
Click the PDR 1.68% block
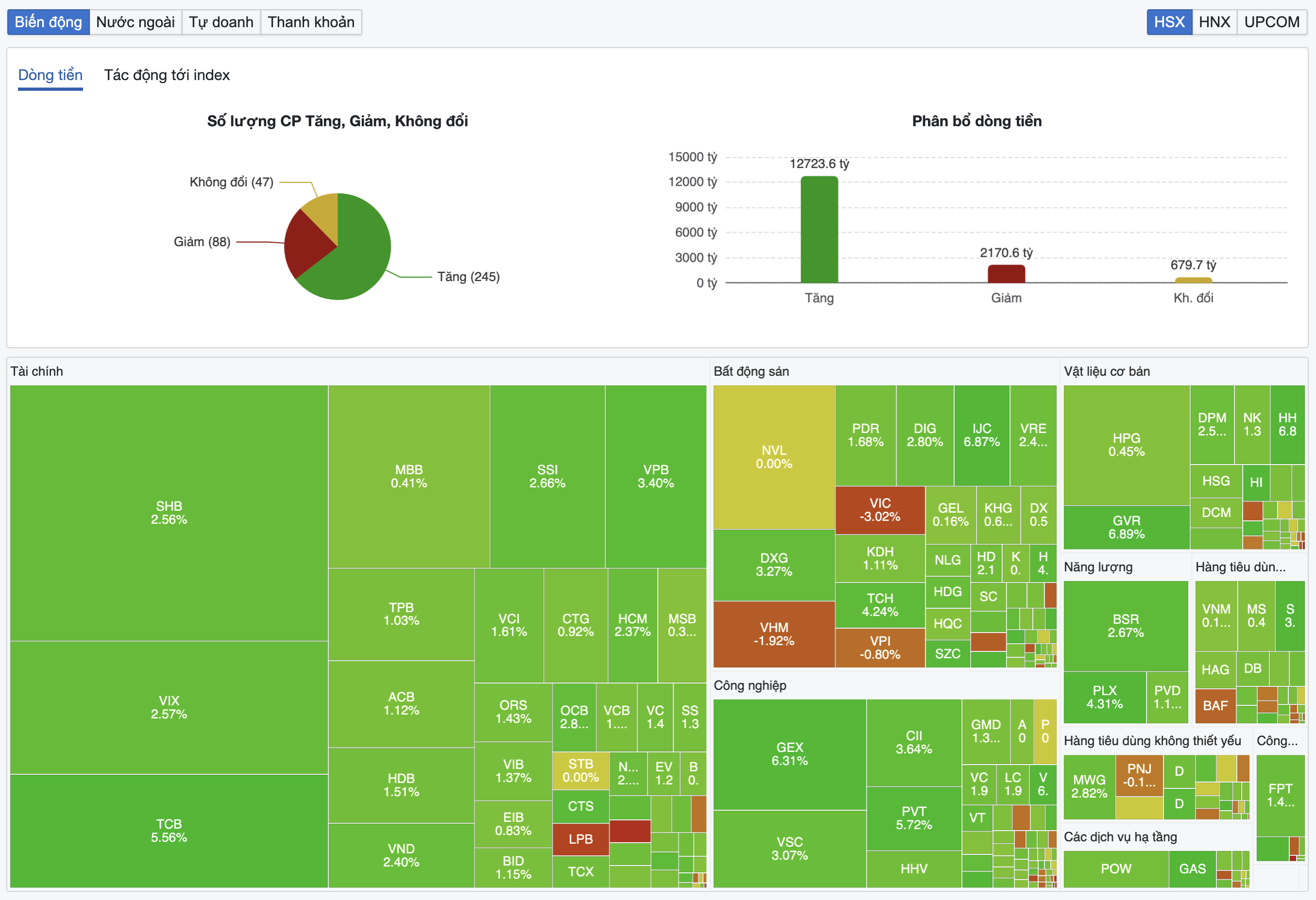(865, 435)
